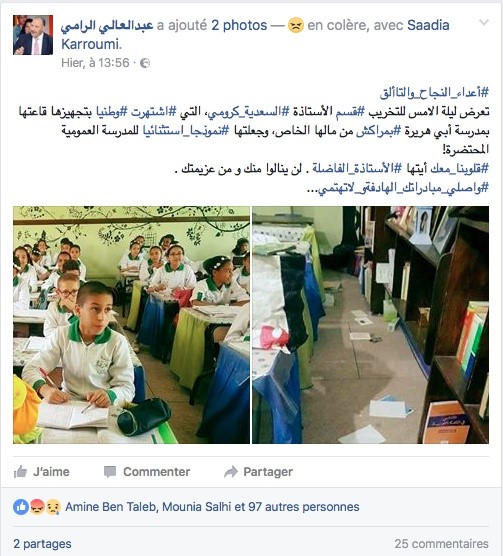The image size is (503, 556).
Task: Open the vandalized classroom floor photo
Action: pyautogui.click(x=370, y=325)
